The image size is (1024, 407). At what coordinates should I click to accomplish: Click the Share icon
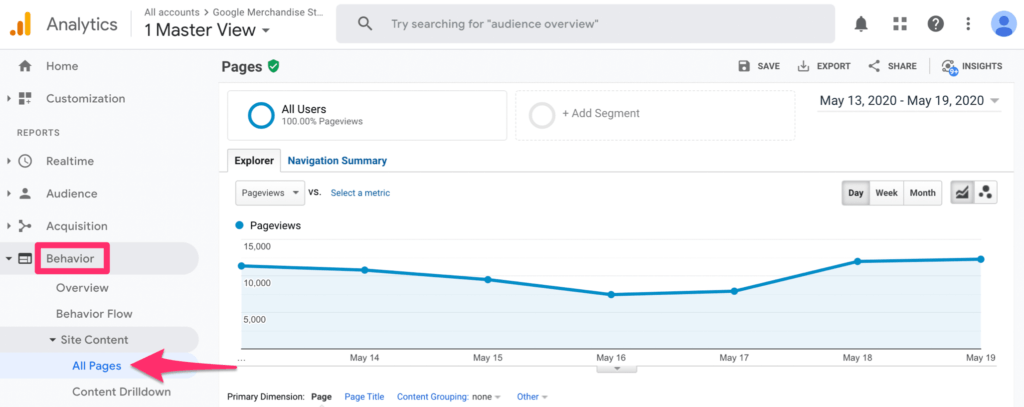874,66
